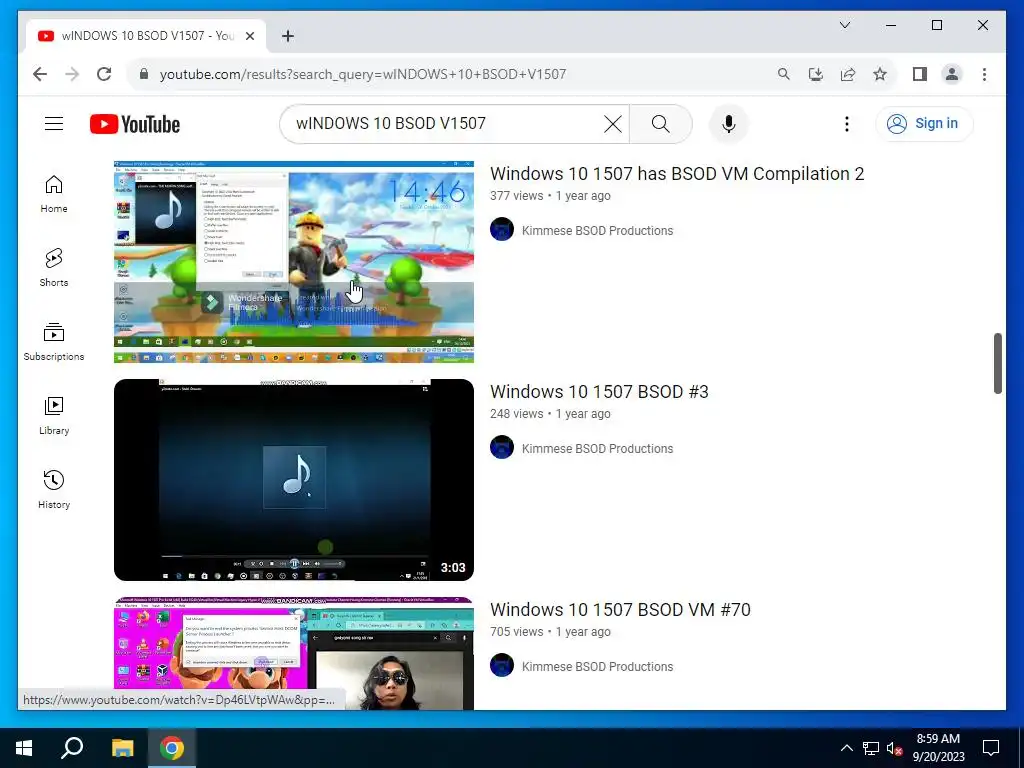Open File Explorer from the taskbar
The image size is (1024, 768).
point(122,748)
